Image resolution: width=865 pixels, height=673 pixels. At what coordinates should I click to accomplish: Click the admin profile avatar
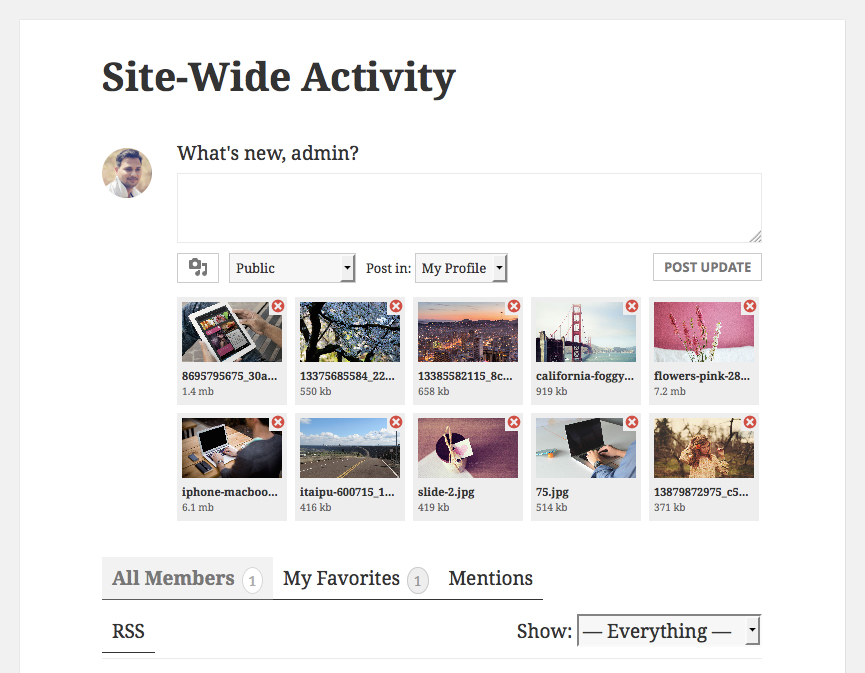[127, 173]
